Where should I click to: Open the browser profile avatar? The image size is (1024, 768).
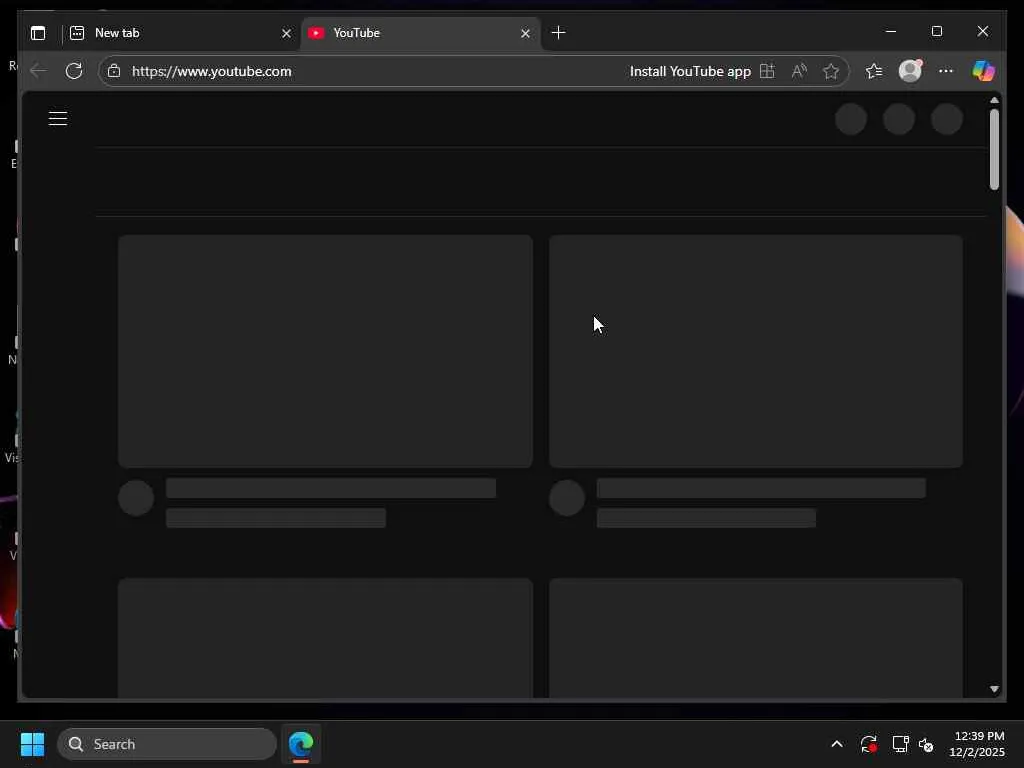coord(910,71)
